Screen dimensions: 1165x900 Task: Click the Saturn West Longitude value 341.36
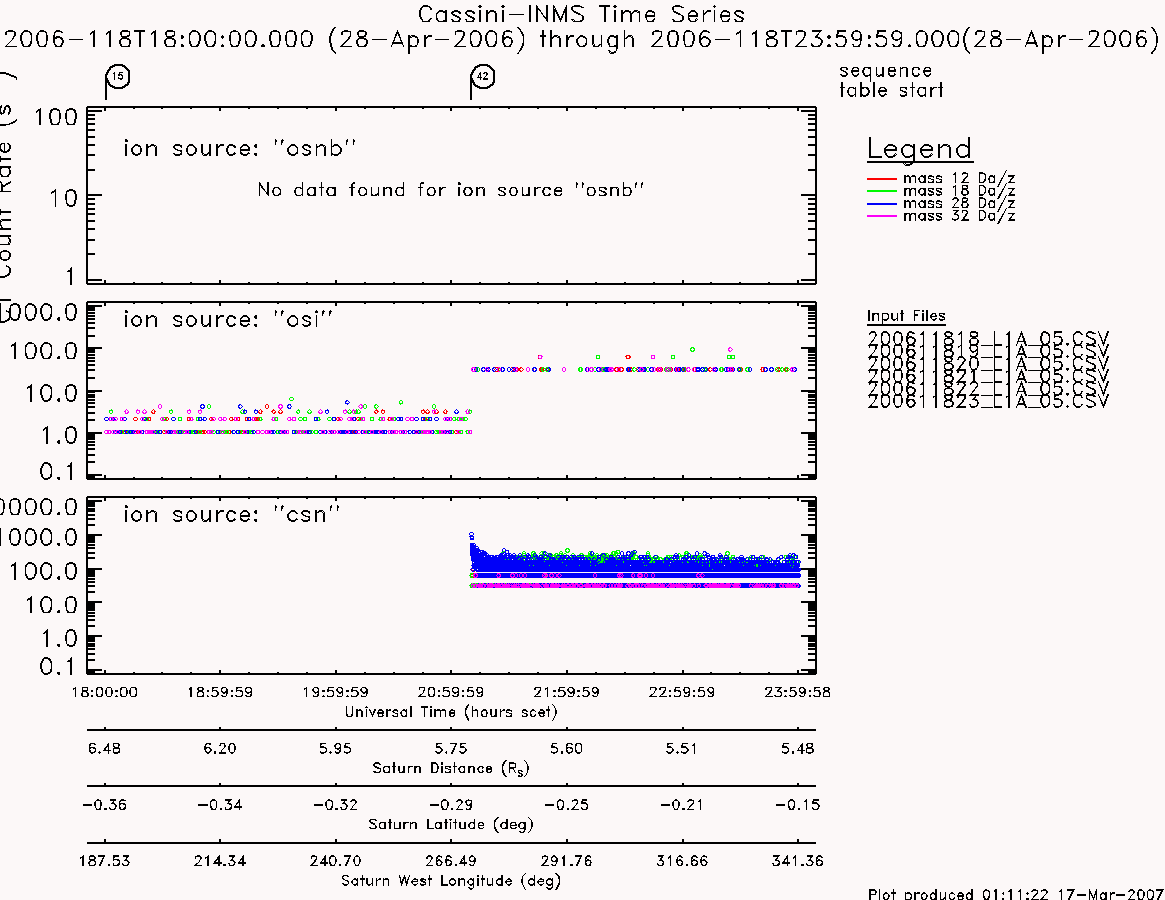click(797, 861)
